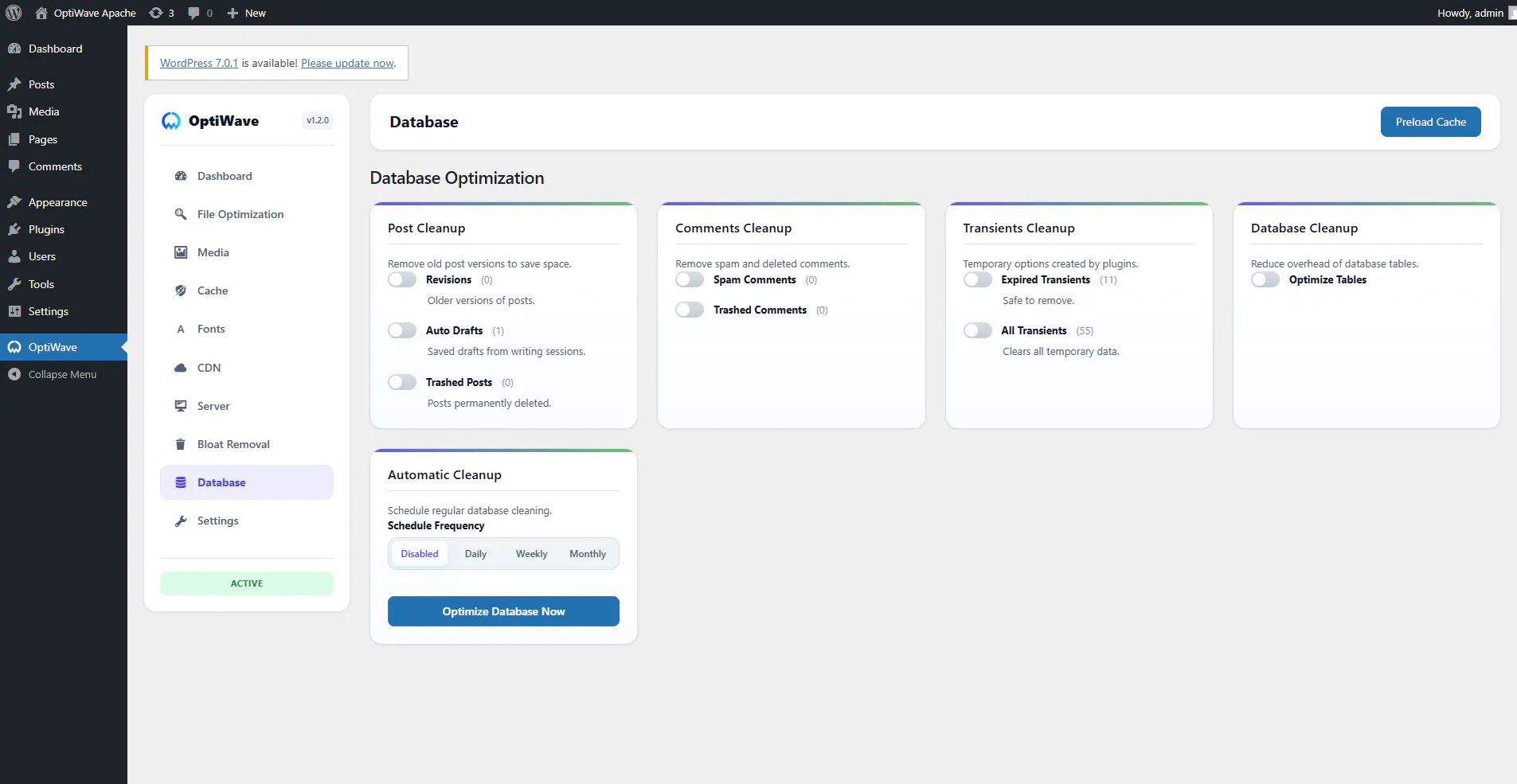1517x784 pixels.
Task: Click Optimize Database Now button
Action: (503, 611)
